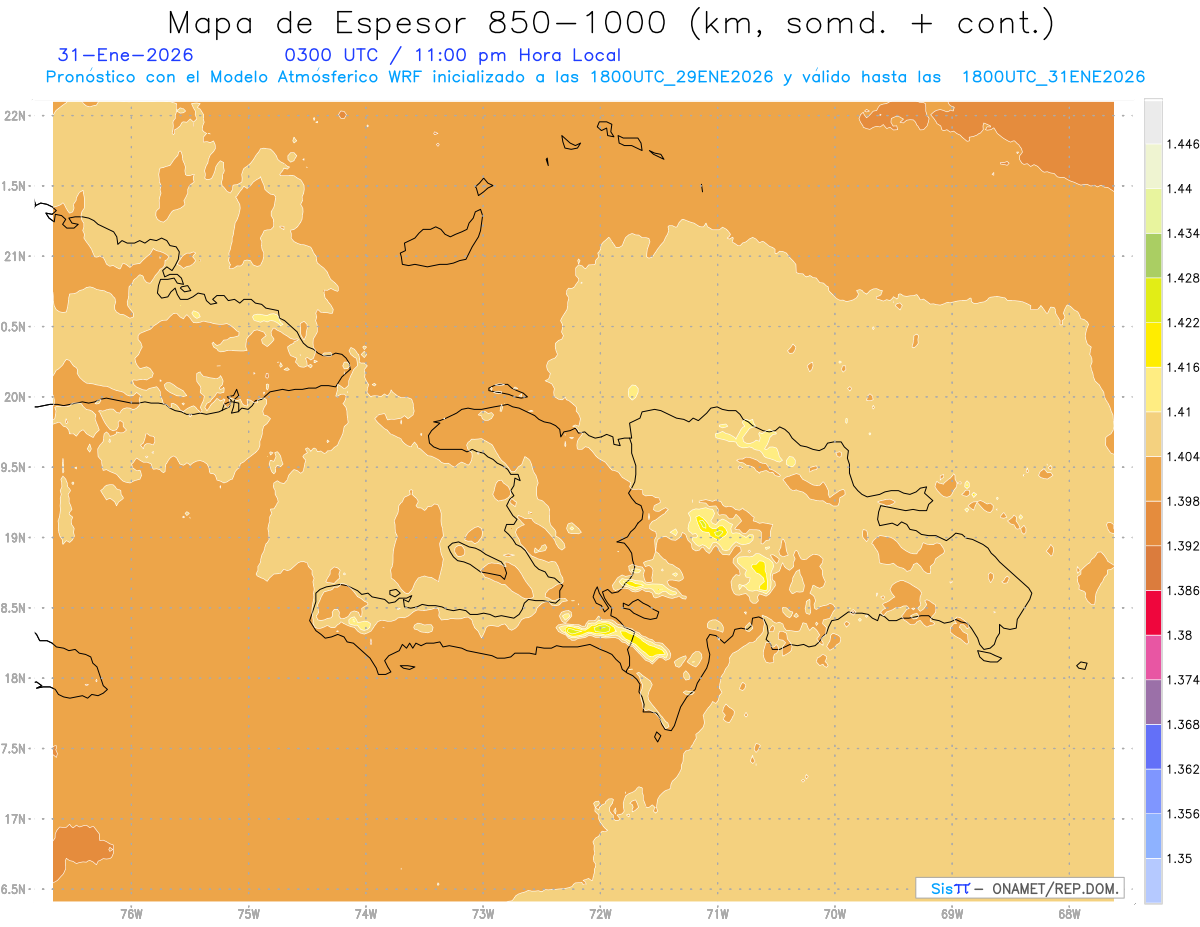This screenshot has height=927, width=1200.
Task: Click longitude label '69W'
Action: pos(952,913)
